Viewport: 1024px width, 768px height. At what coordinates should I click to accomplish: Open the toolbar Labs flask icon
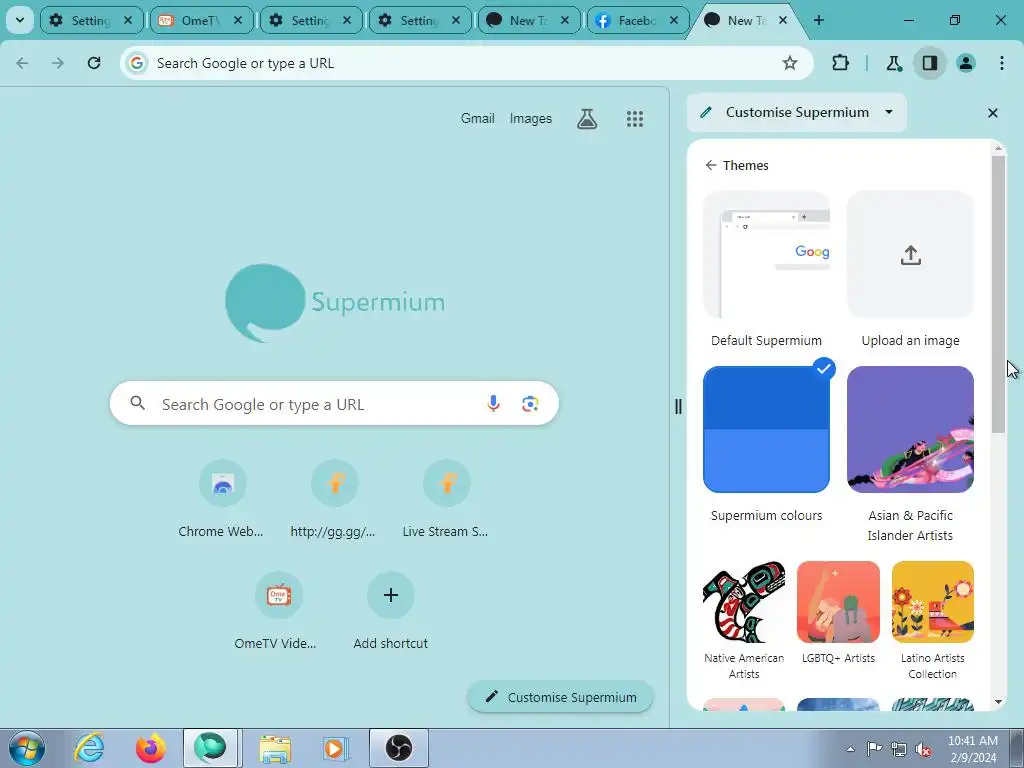click(x=893, y=63)
